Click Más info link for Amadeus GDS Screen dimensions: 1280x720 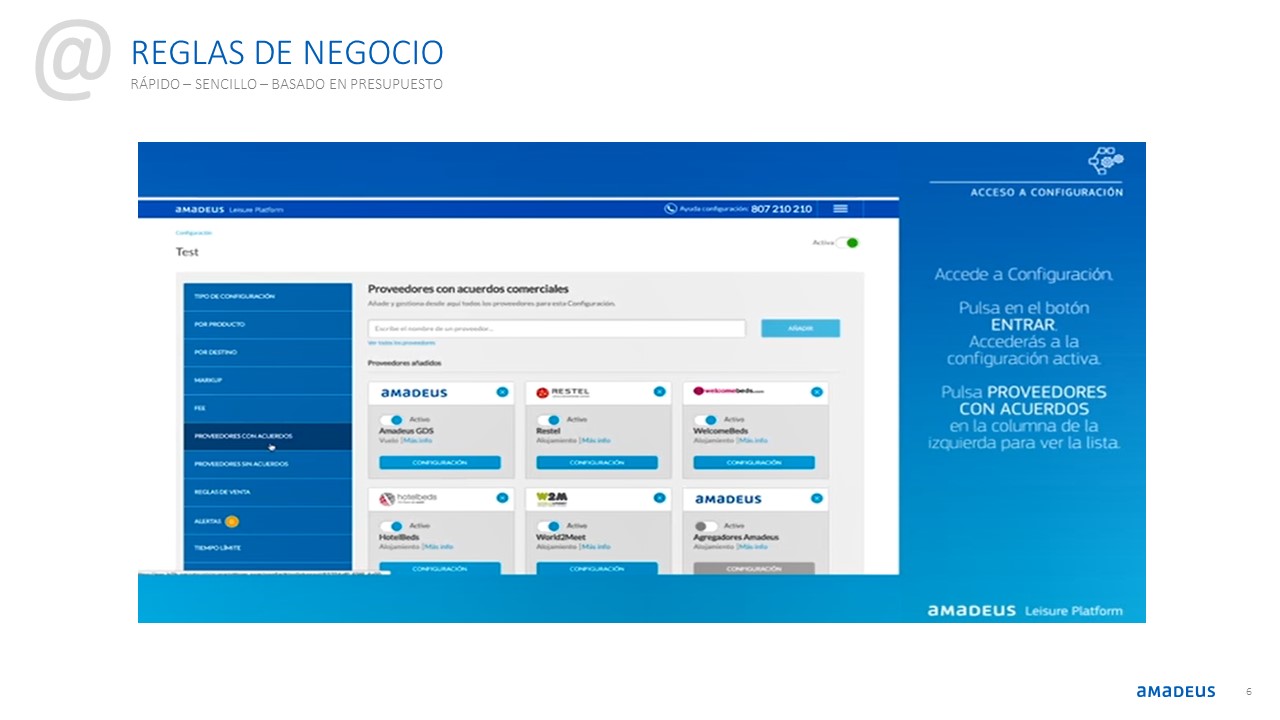(x=418, y=440)
